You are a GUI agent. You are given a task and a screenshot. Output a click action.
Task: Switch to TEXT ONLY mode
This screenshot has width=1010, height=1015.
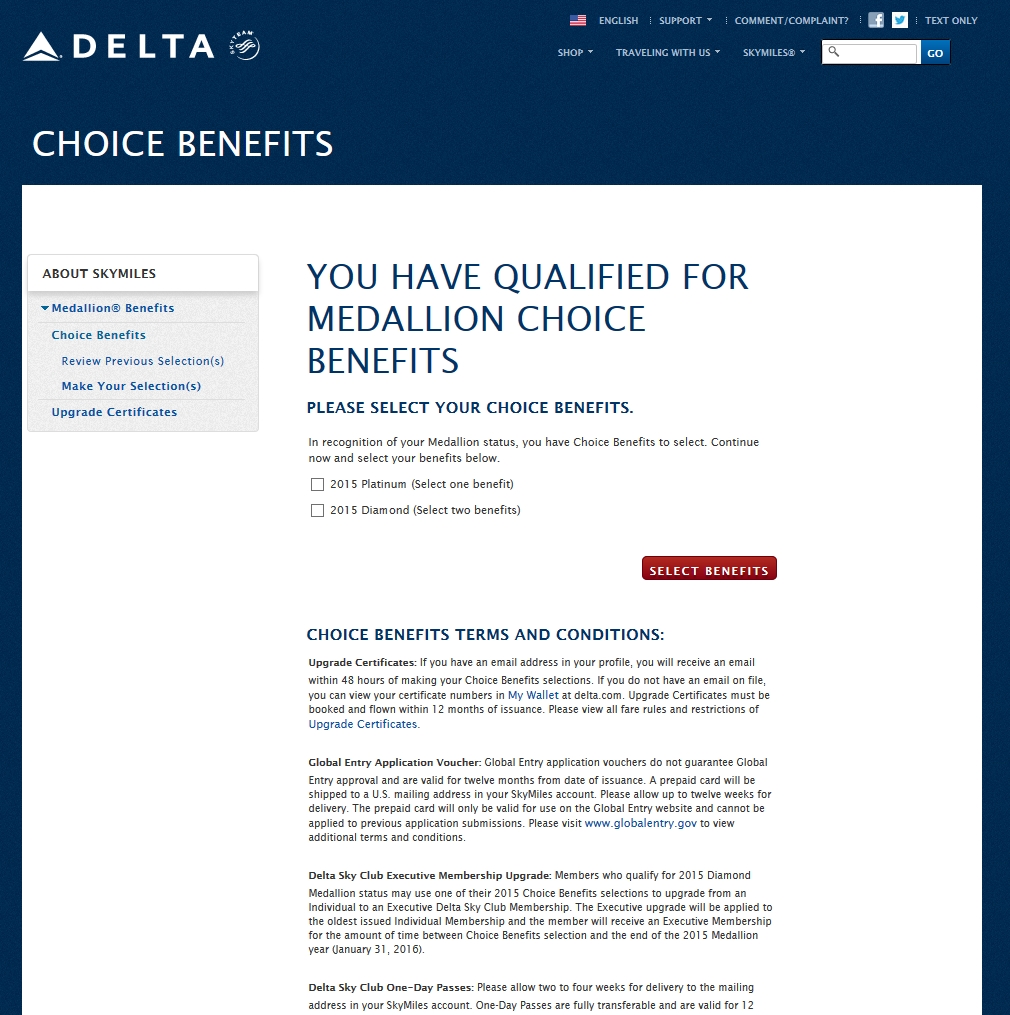click(949, 20)
